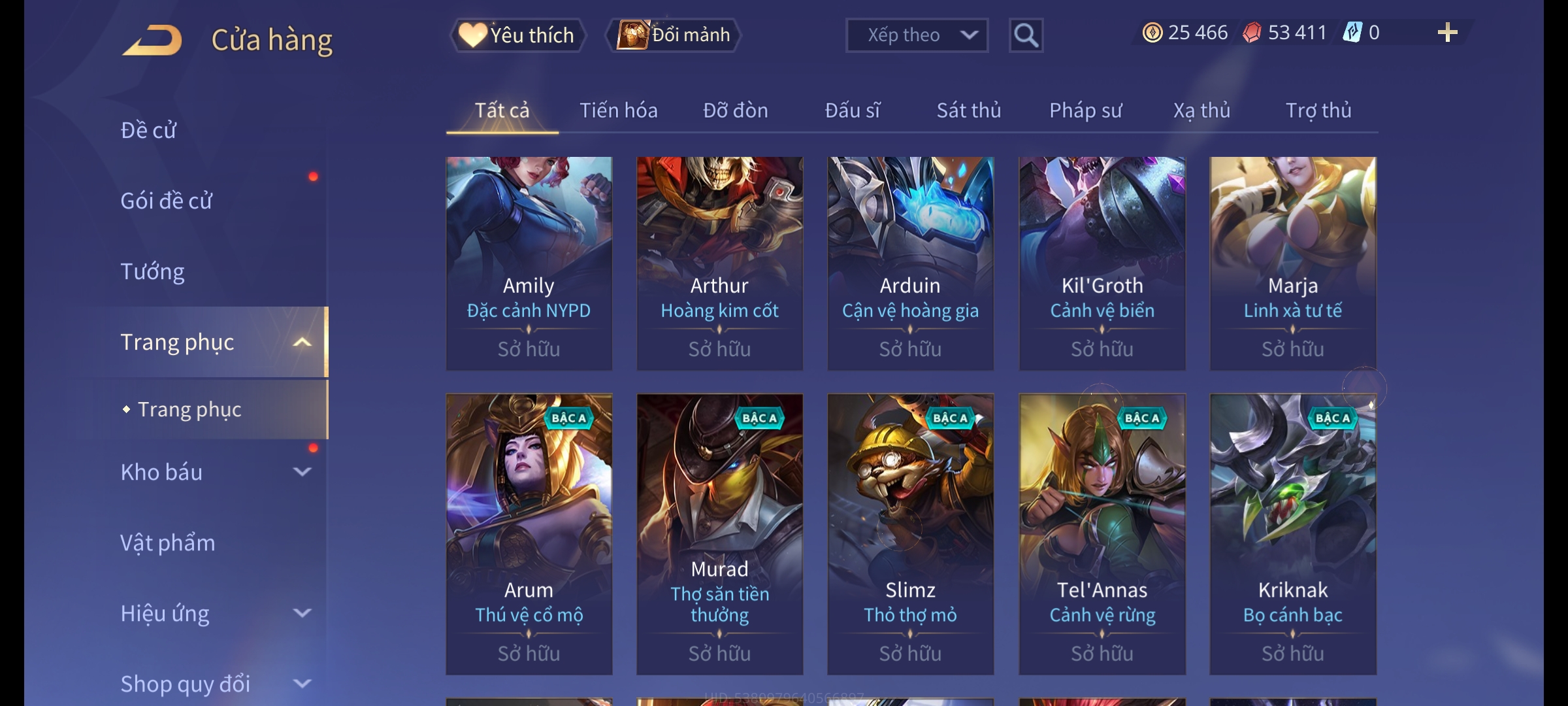Screen dimensions: 1568x706
Task: Open Tướng in the sidebar
Action: (152, 271)
